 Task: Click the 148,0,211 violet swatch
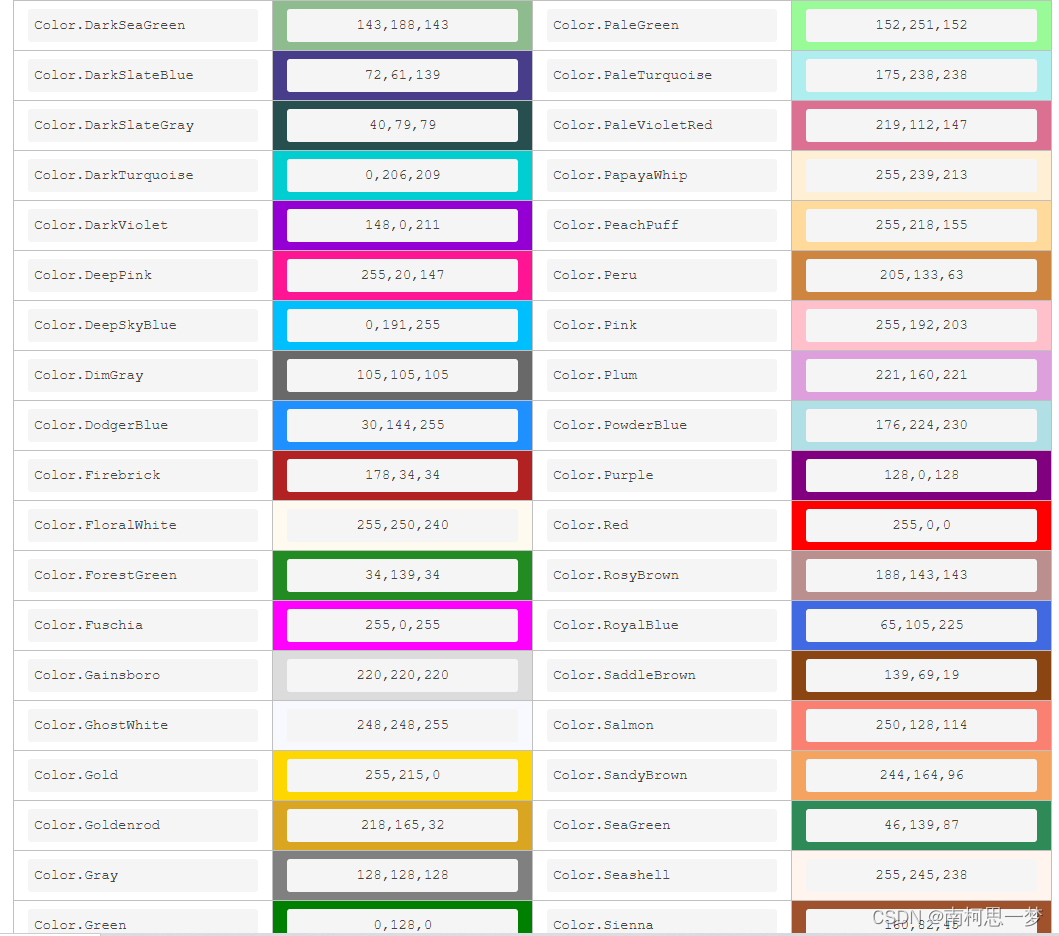coord(403,225)
